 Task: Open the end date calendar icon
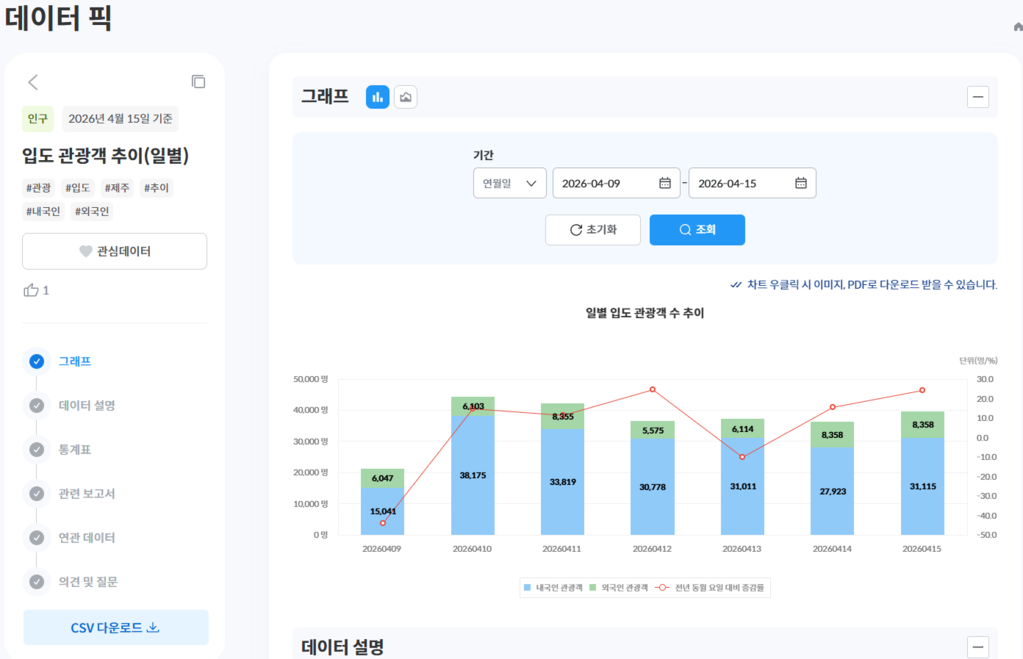(801, 183)
